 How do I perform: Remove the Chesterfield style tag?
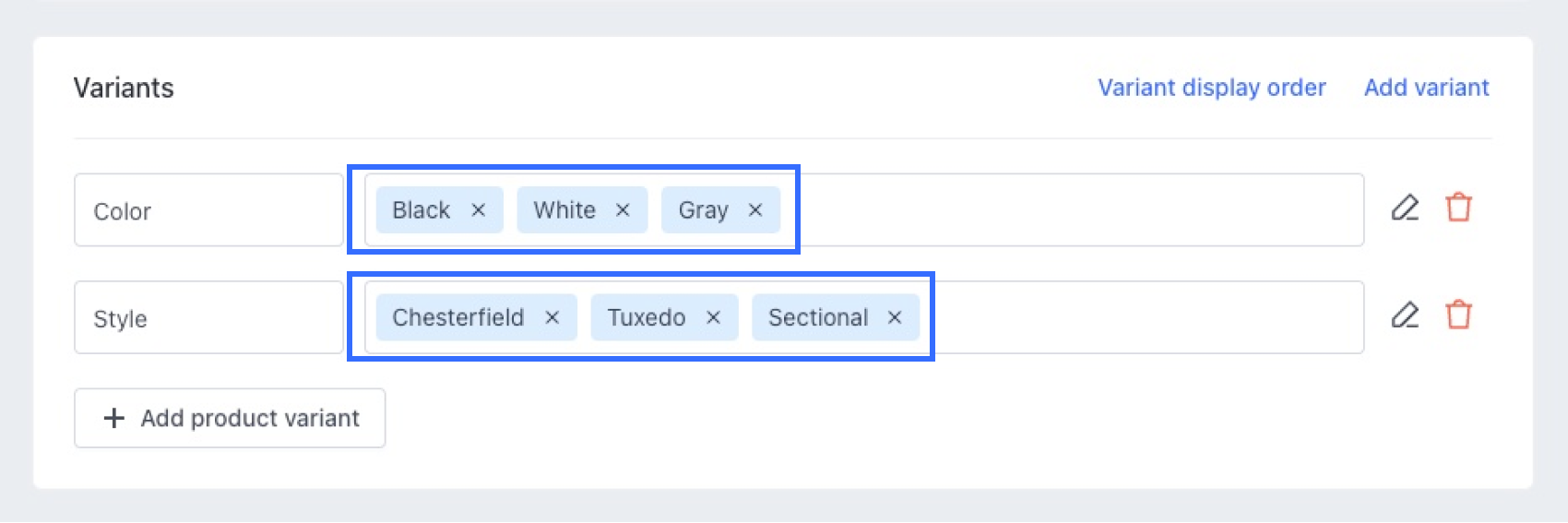(x=552, y=317)
